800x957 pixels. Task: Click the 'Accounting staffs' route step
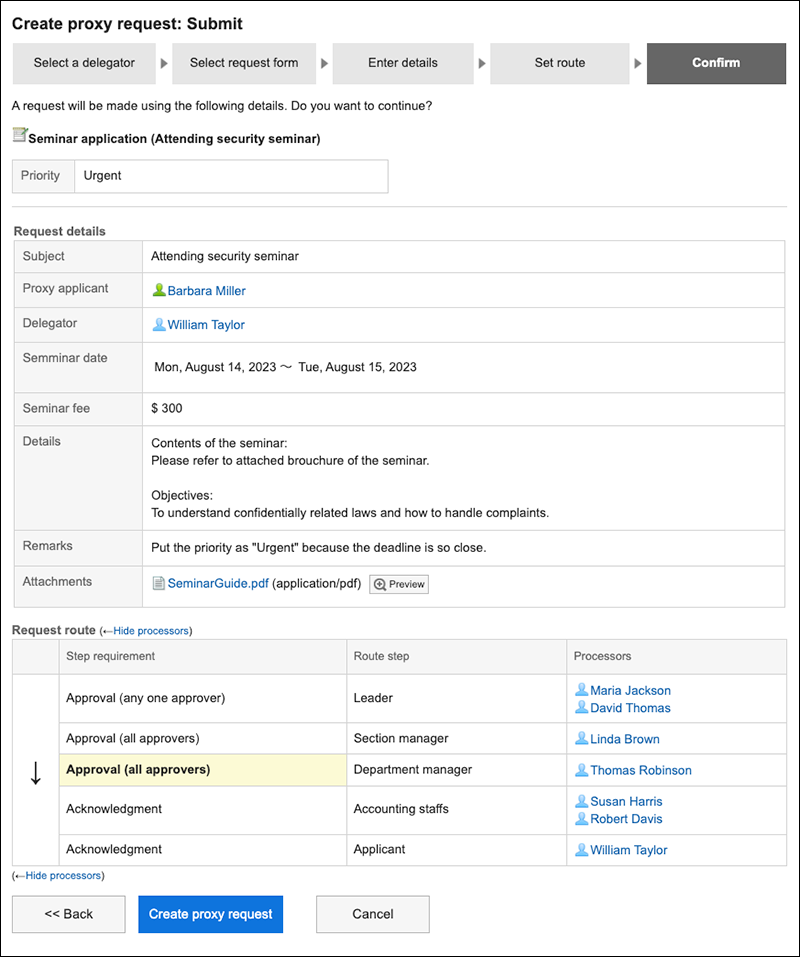tap(401, 809)
